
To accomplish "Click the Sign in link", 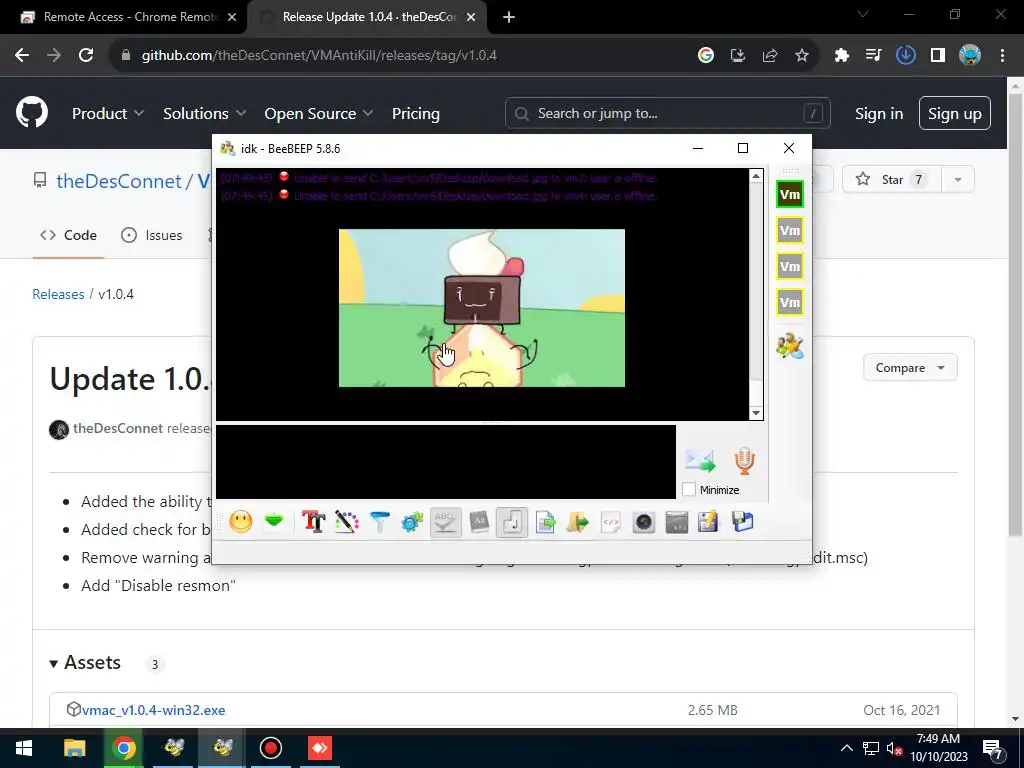I will (x=879, y=114).
